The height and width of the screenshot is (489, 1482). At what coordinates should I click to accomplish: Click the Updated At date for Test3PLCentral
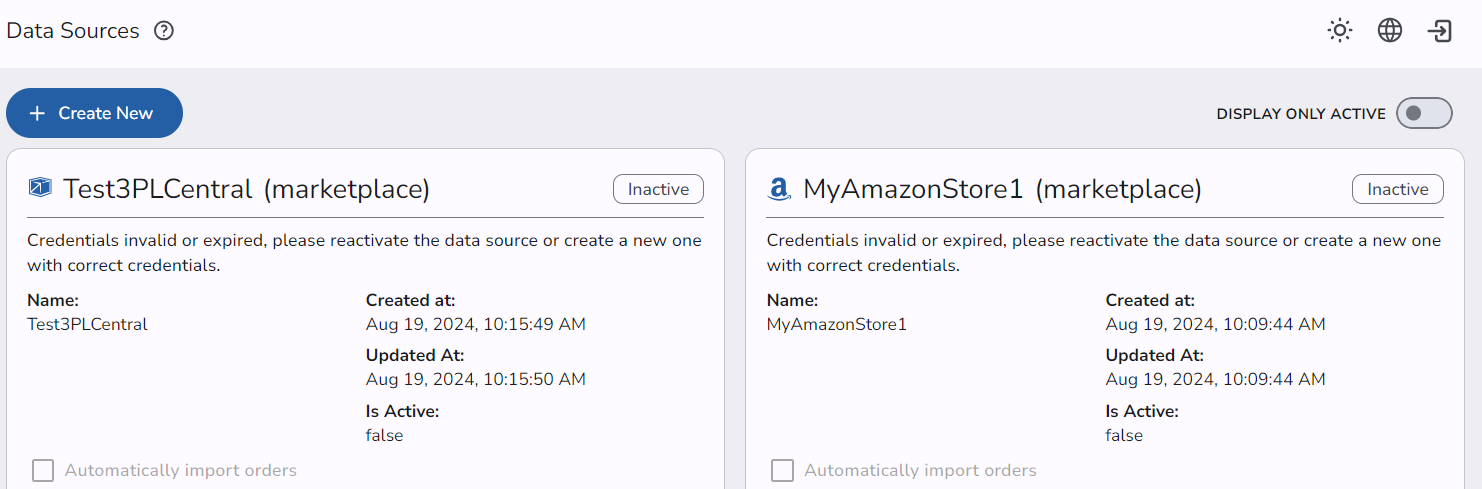(x=475, y=379)
